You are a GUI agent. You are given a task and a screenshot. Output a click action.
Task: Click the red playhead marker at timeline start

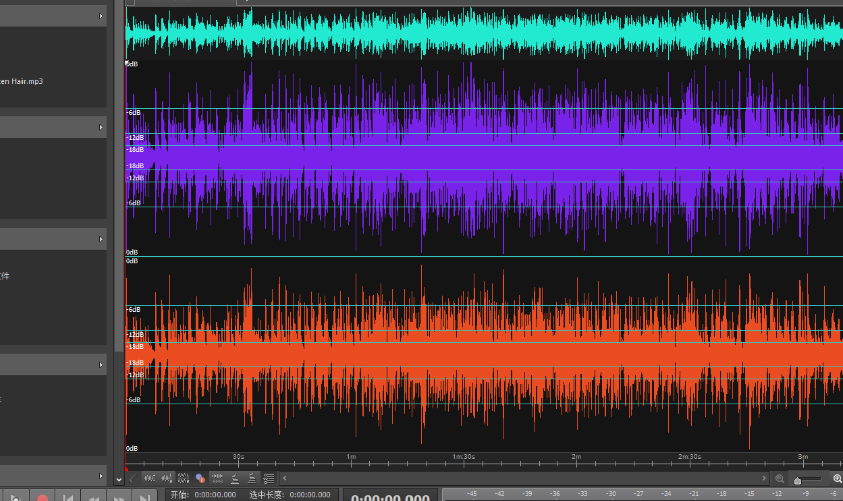click(126, 469)
